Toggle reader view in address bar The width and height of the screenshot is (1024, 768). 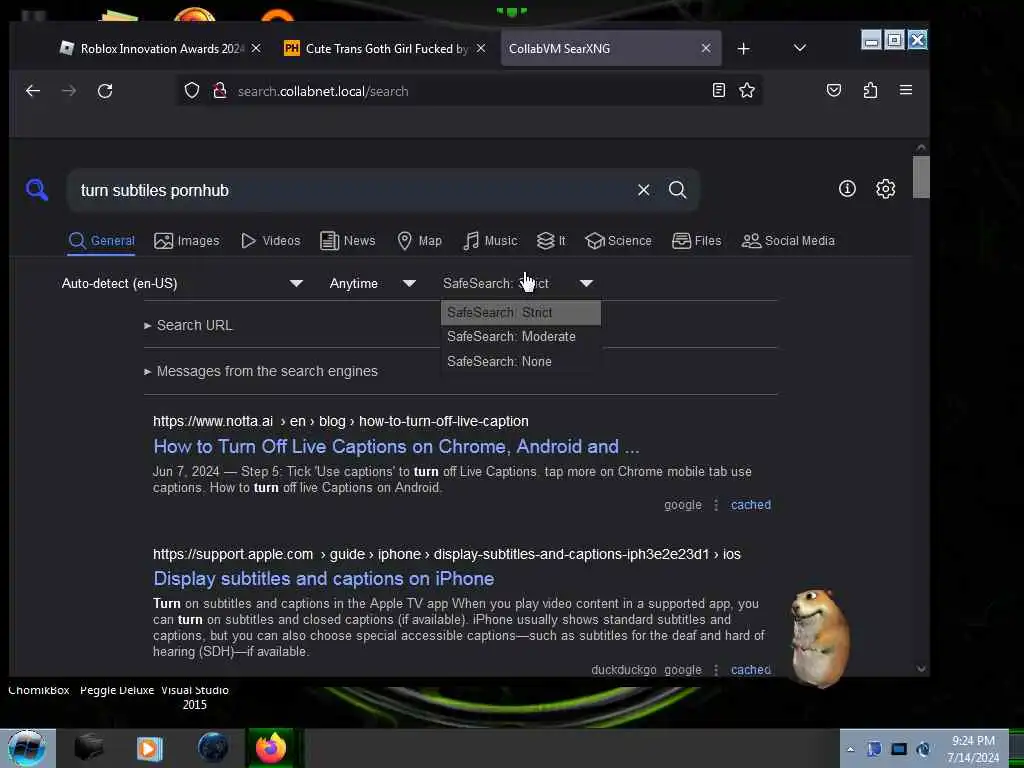718,90
